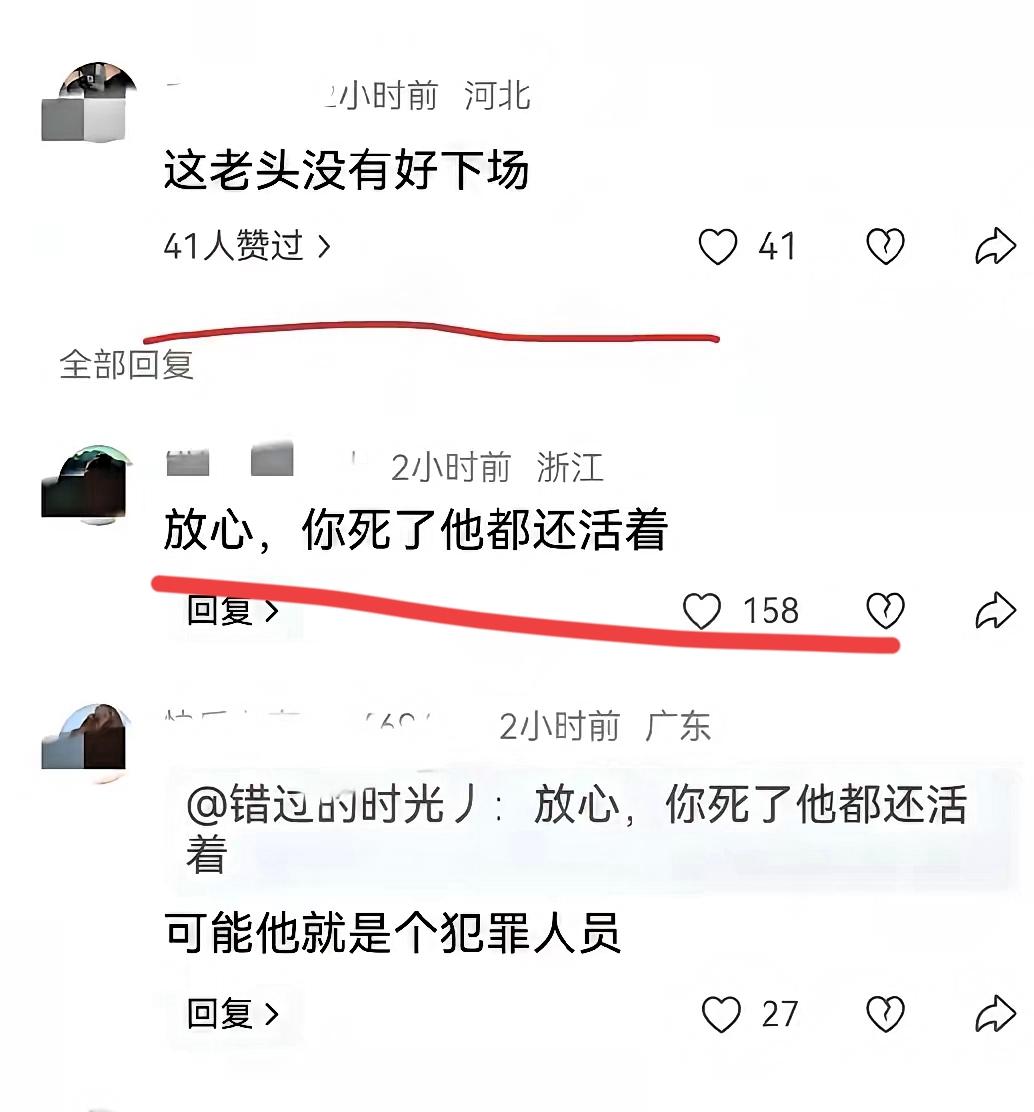Tap the comment text 这老头没有好下场

tap(346, 170)
